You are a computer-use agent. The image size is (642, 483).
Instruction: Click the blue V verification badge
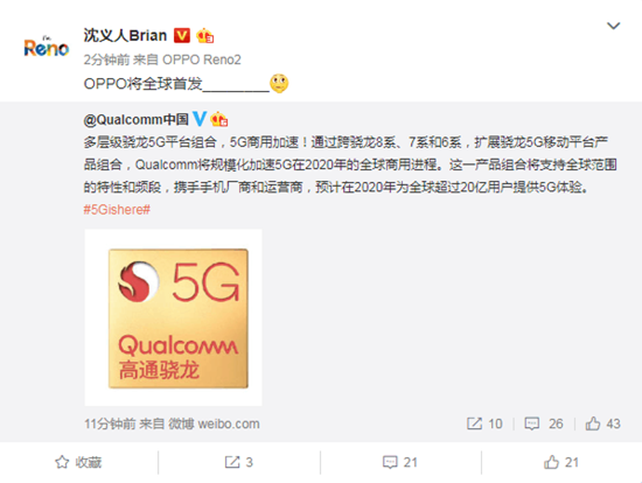click(199, 119)
